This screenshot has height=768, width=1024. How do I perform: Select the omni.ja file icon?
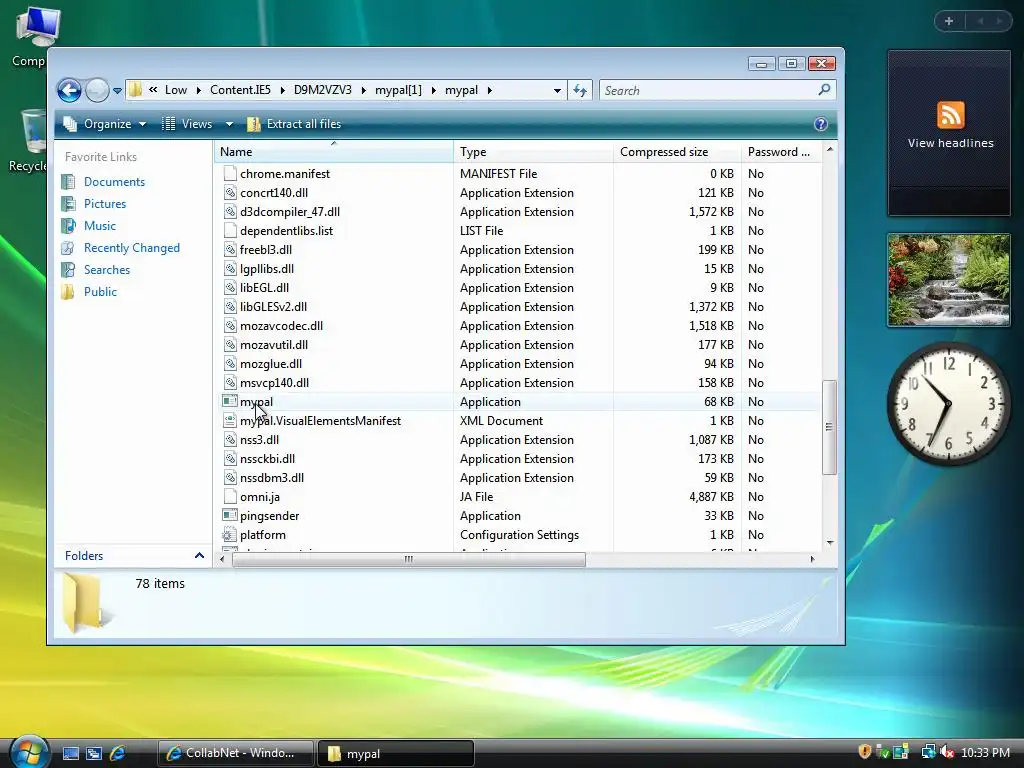pos(229,496)
